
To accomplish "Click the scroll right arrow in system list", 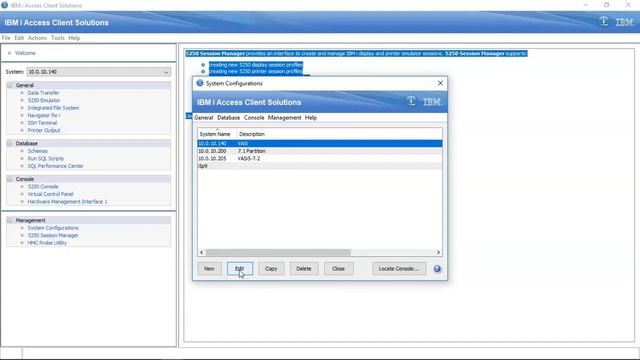I will point(438,252).
